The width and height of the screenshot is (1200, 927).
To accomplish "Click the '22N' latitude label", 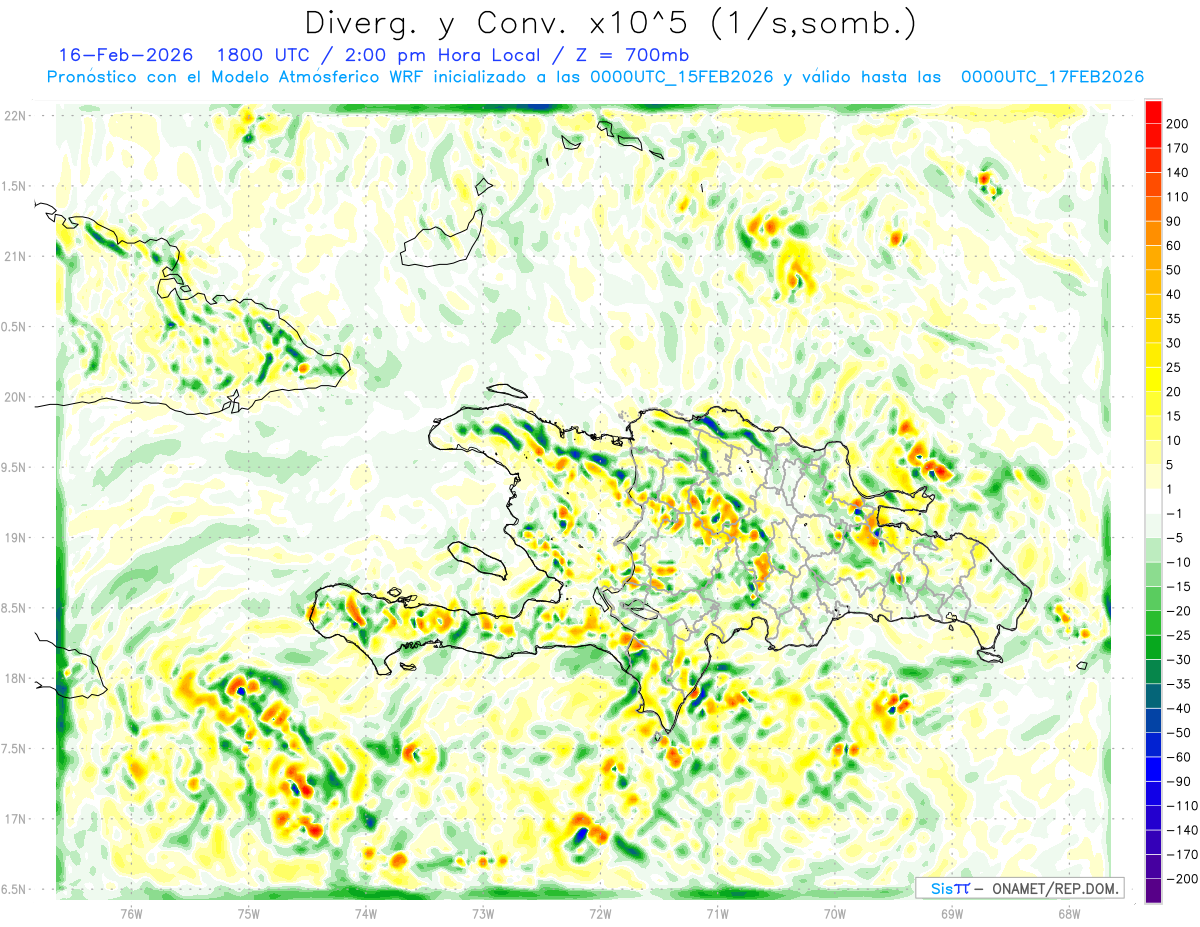I will (15, 116).
